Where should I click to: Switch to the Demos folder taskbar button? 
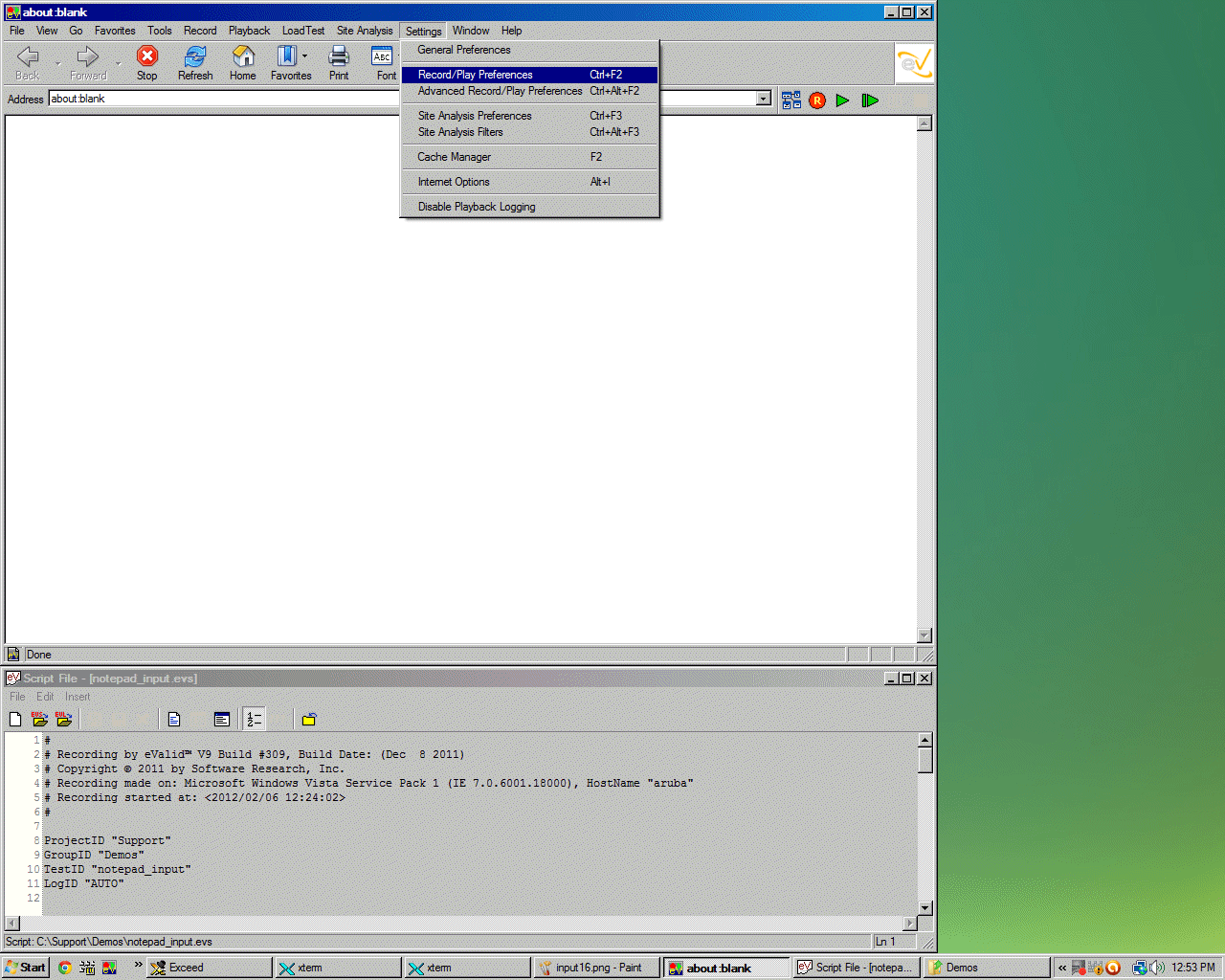tap(986, 968)
